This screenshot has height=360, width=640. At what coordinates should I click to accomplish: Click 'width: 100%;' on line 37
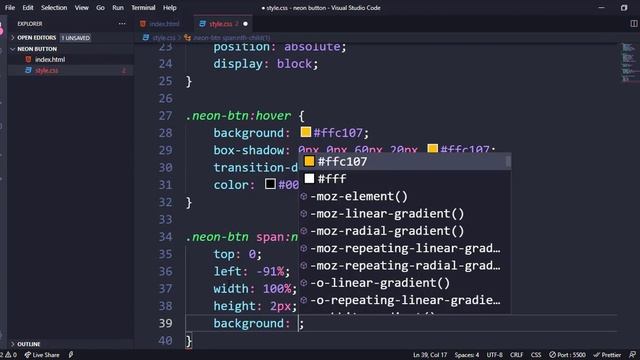(255, 289)
